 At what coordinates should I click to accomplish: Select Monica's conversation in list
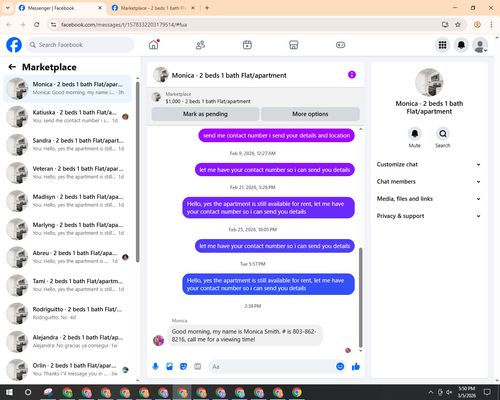pos(67,88)
